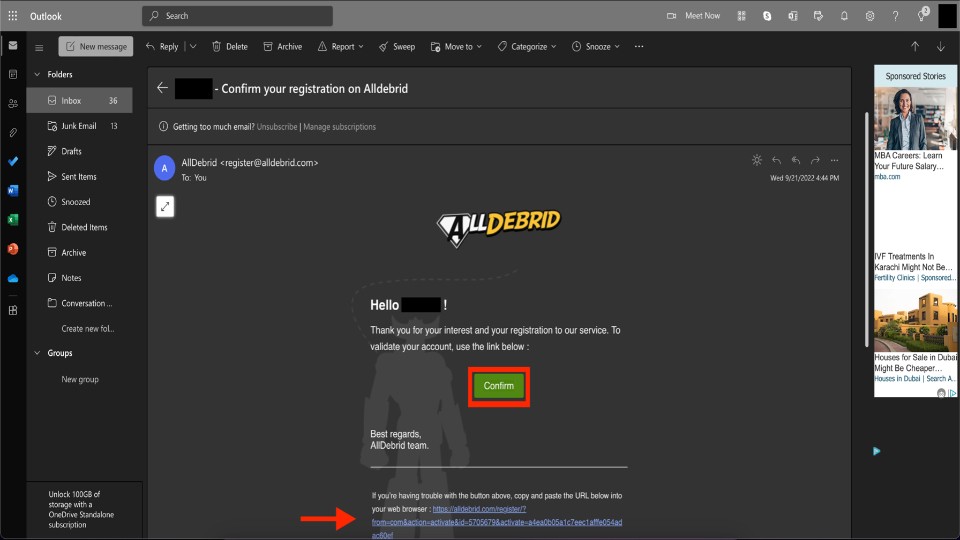Open Calendar in the left app rail
Screen dimensions: 960x540
click(x=13, y=74)
